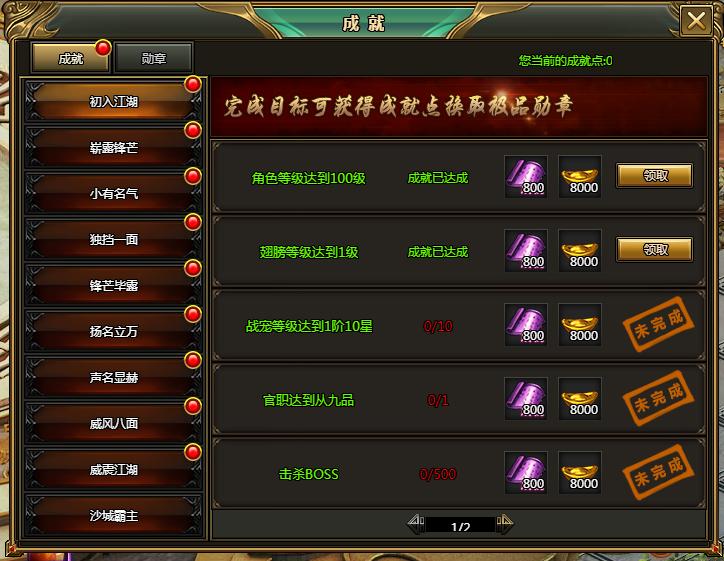
Task: Select 小有名气 category in sidebar
Action: [x=114, y=193]
